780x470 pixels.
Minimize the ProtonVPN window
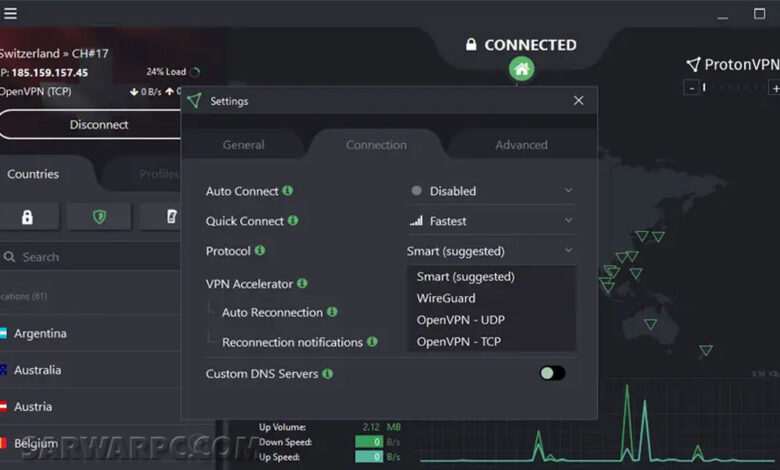723,17
